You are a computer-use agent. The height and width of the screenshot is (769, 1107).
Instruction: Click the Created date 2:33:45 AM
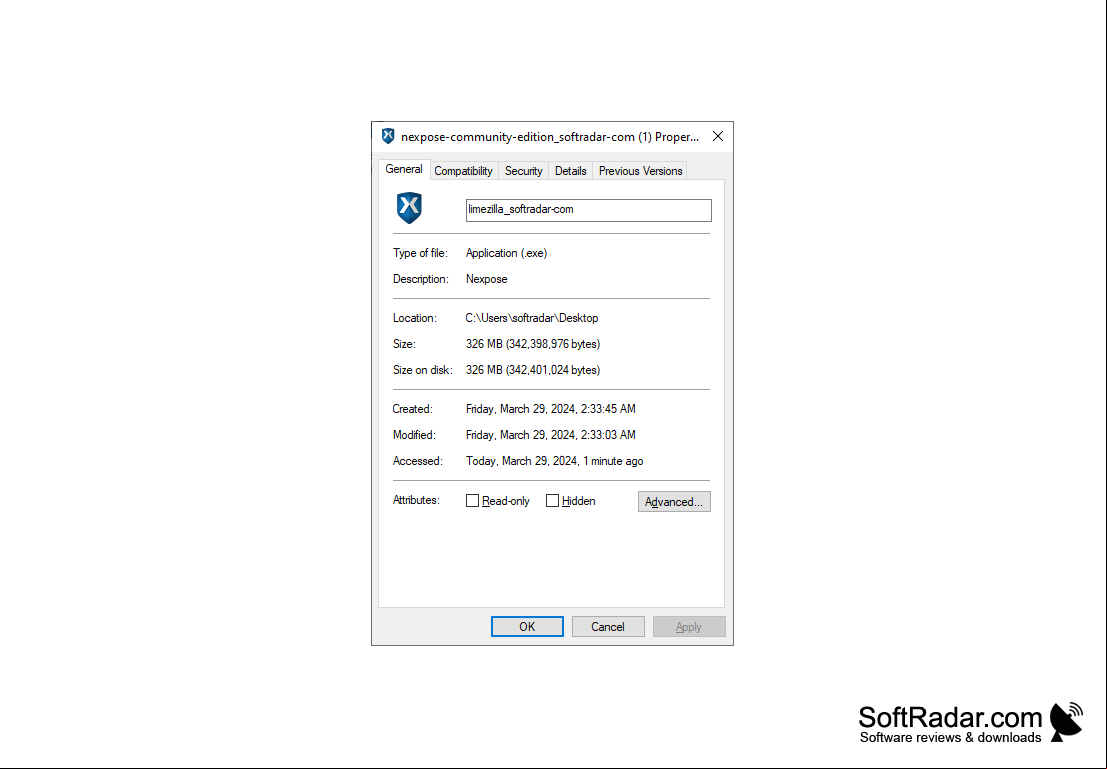[551, 409]
